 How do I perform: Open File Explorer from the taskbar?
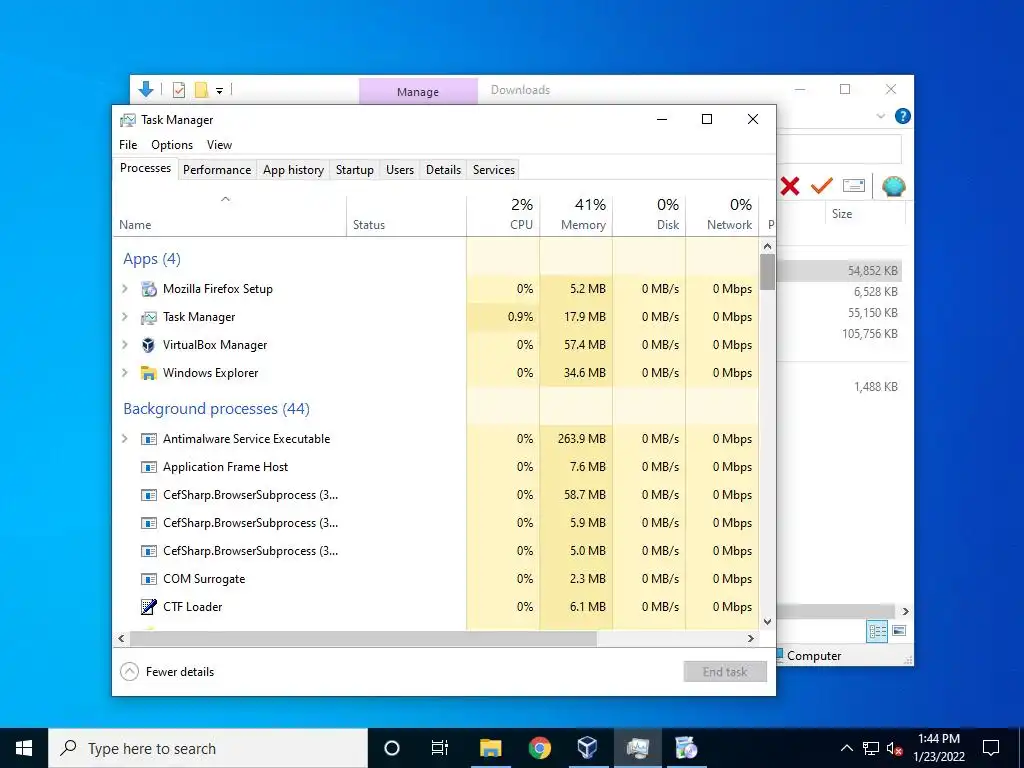pyautogui.click(x=490, y=748)
